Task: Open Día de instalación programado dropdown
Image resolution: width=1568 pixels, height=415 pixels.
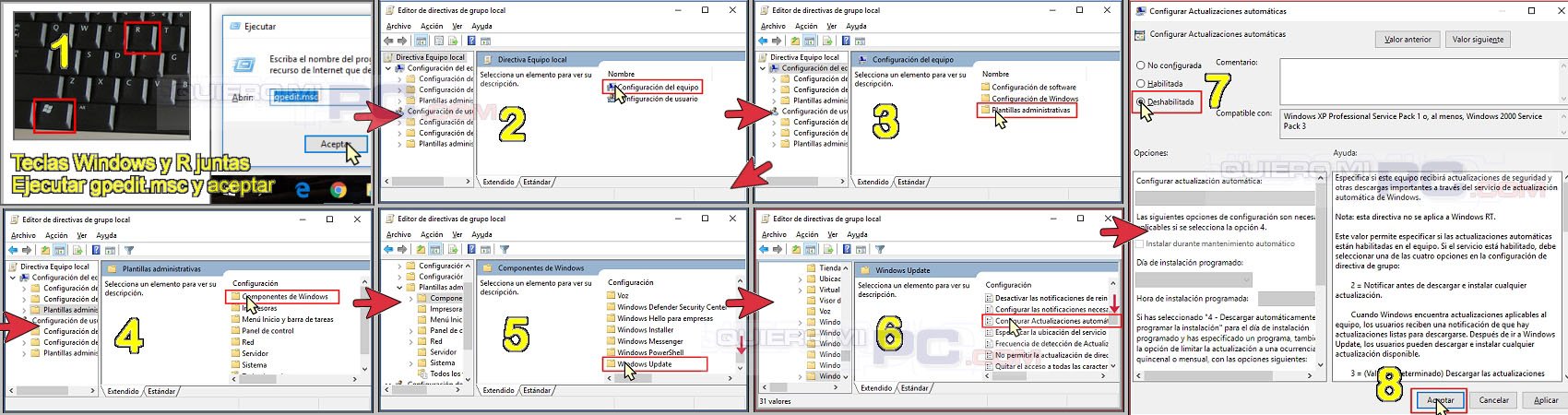Action: pyautogui.click(x=1194, y=279)
